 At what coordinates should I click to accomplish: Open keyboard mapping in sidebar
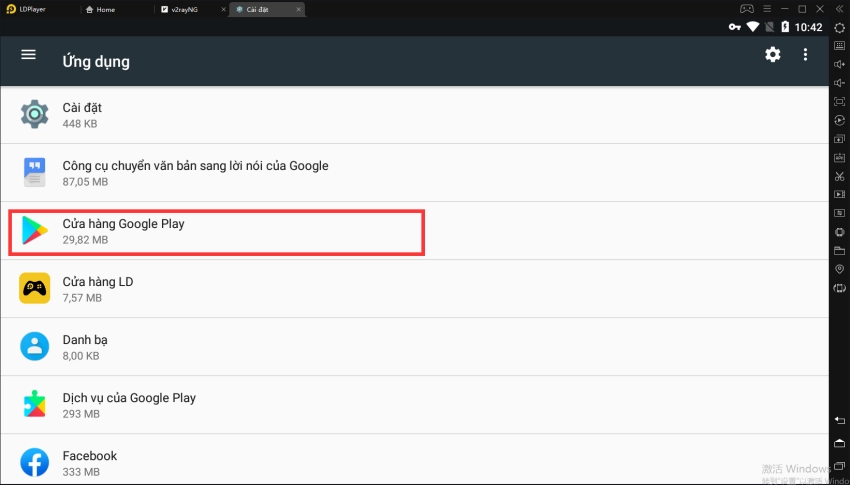tap(839, 46)
